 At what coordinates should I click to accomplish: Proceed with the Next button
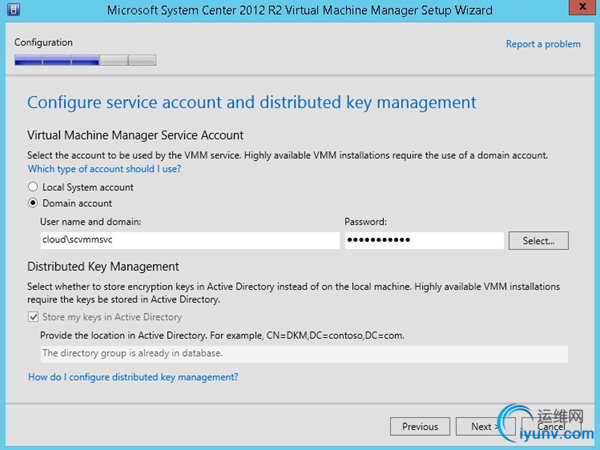pyautogui.click(x=480, y=426)
